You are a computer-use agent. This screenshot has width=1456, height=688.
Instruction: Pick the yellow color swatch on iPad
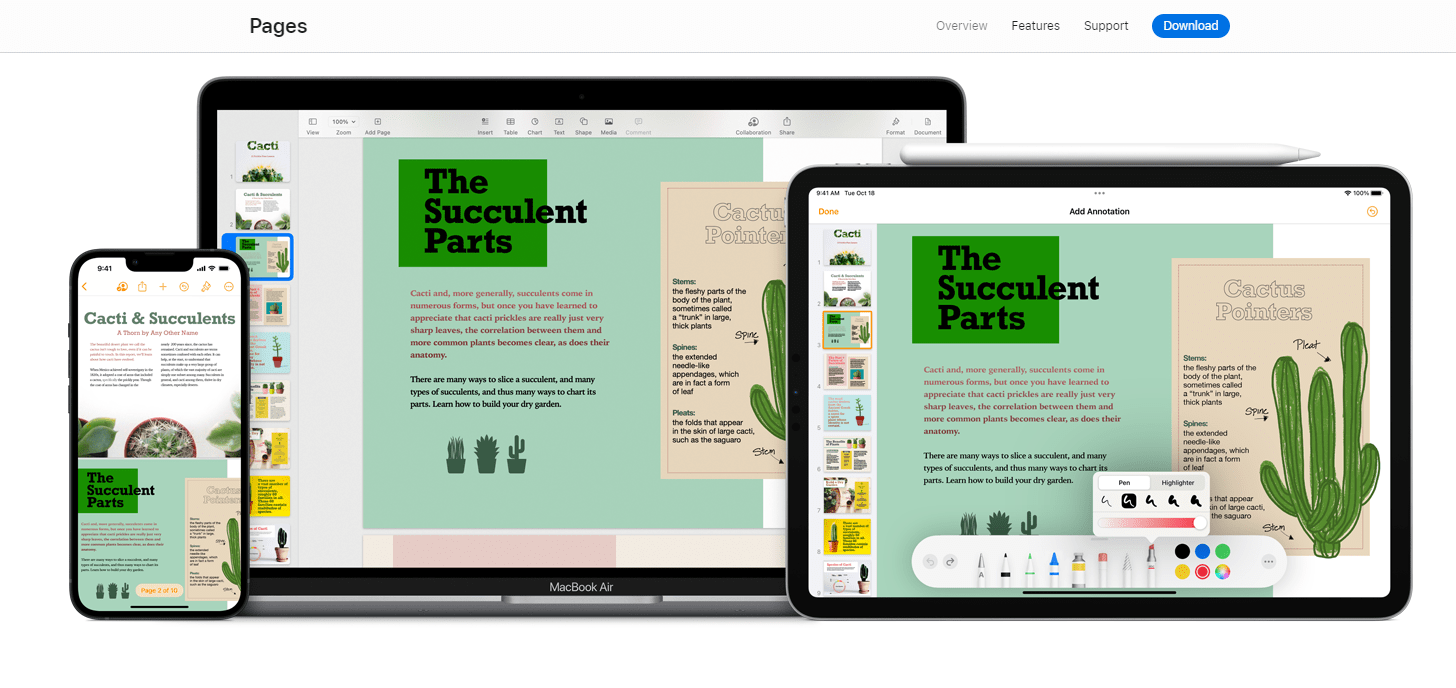(x=1182, y=572)
